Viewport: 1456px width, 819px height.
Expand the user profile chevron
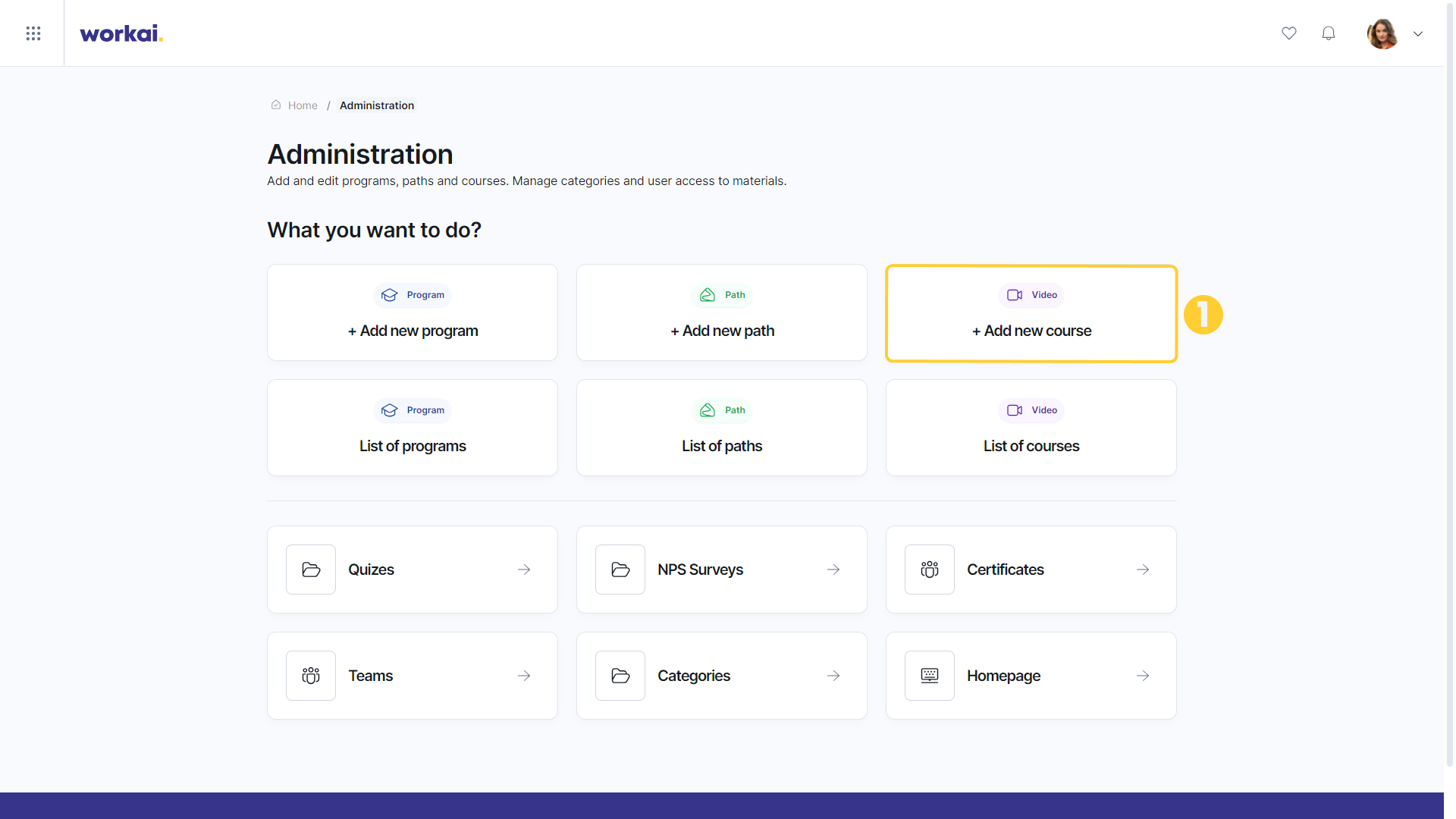1418,33
